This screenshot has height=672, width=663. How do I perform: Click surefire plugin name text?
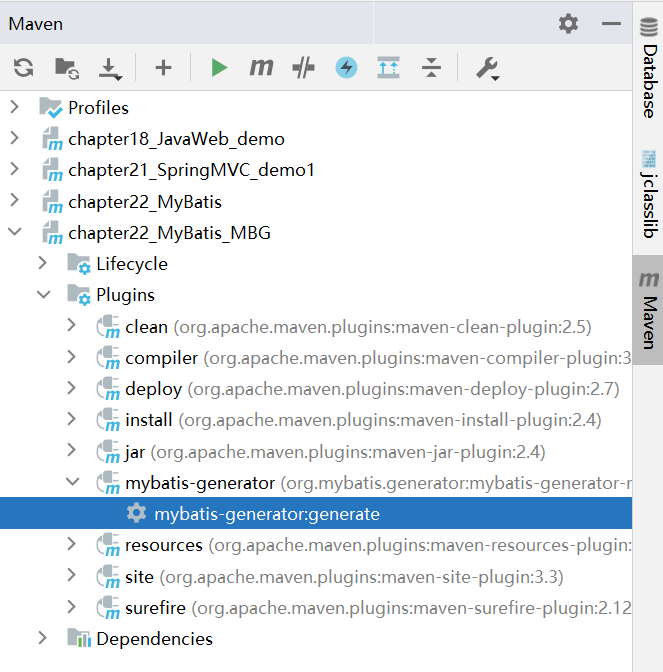tap(155, 608)
